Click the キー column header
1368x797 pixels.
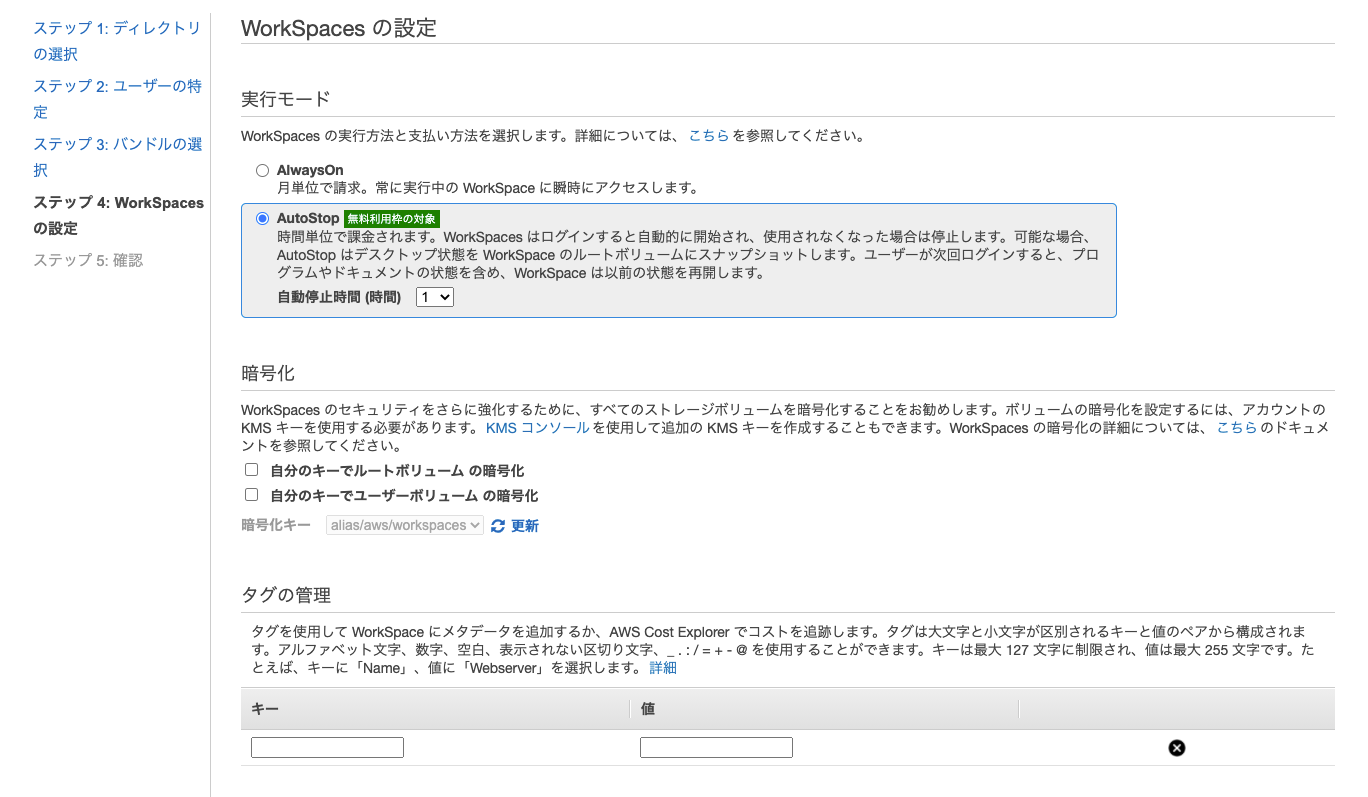435,708
